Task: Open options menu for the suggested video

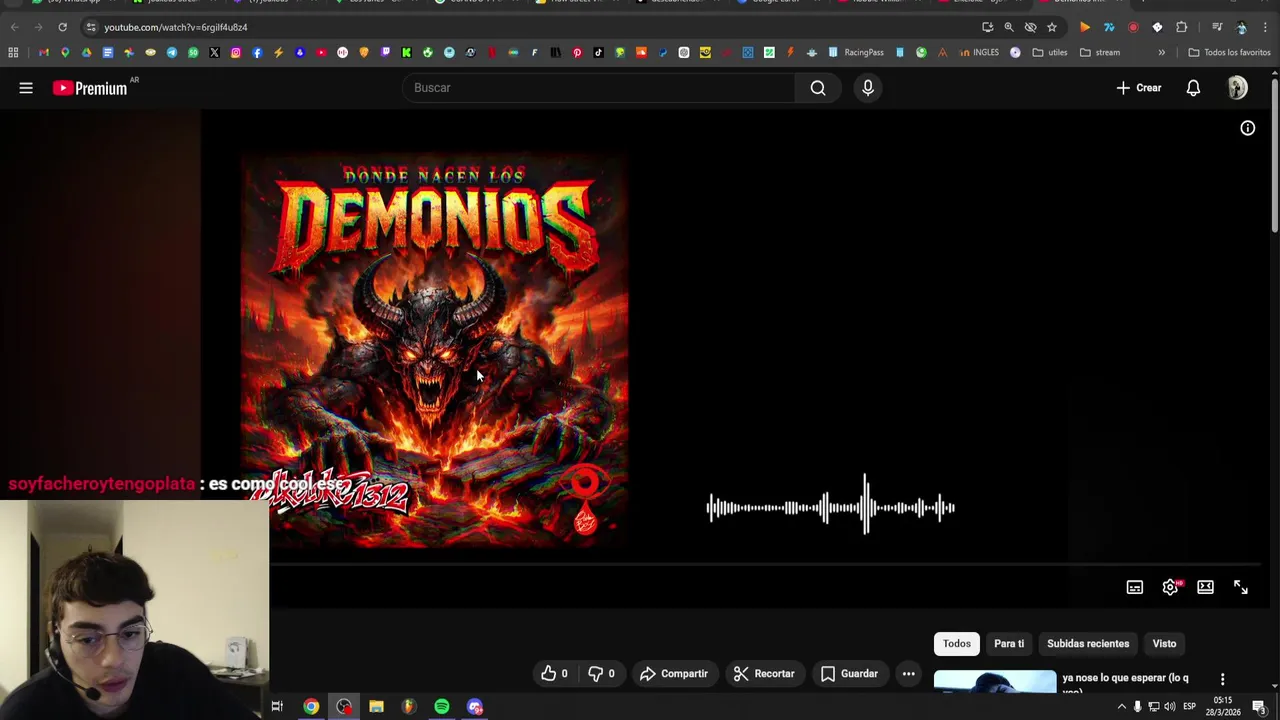Action: (x=1222, y=679)
